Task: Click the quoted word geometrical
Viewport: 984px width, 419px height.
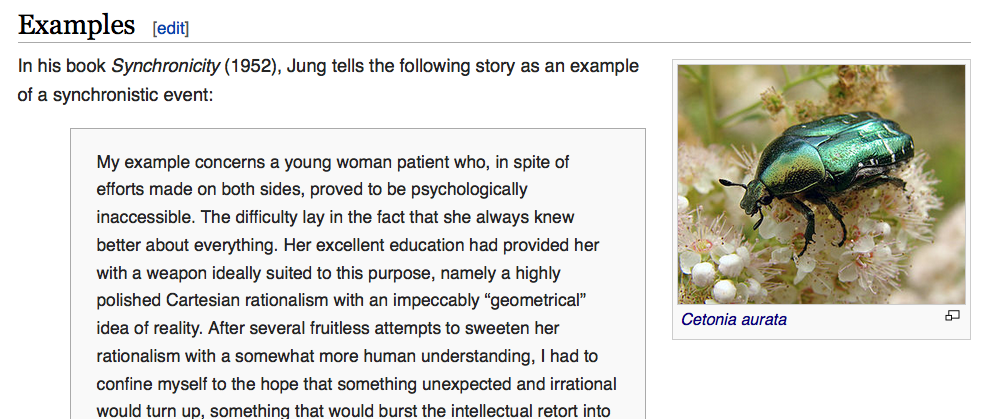Action: pos(536,300)
